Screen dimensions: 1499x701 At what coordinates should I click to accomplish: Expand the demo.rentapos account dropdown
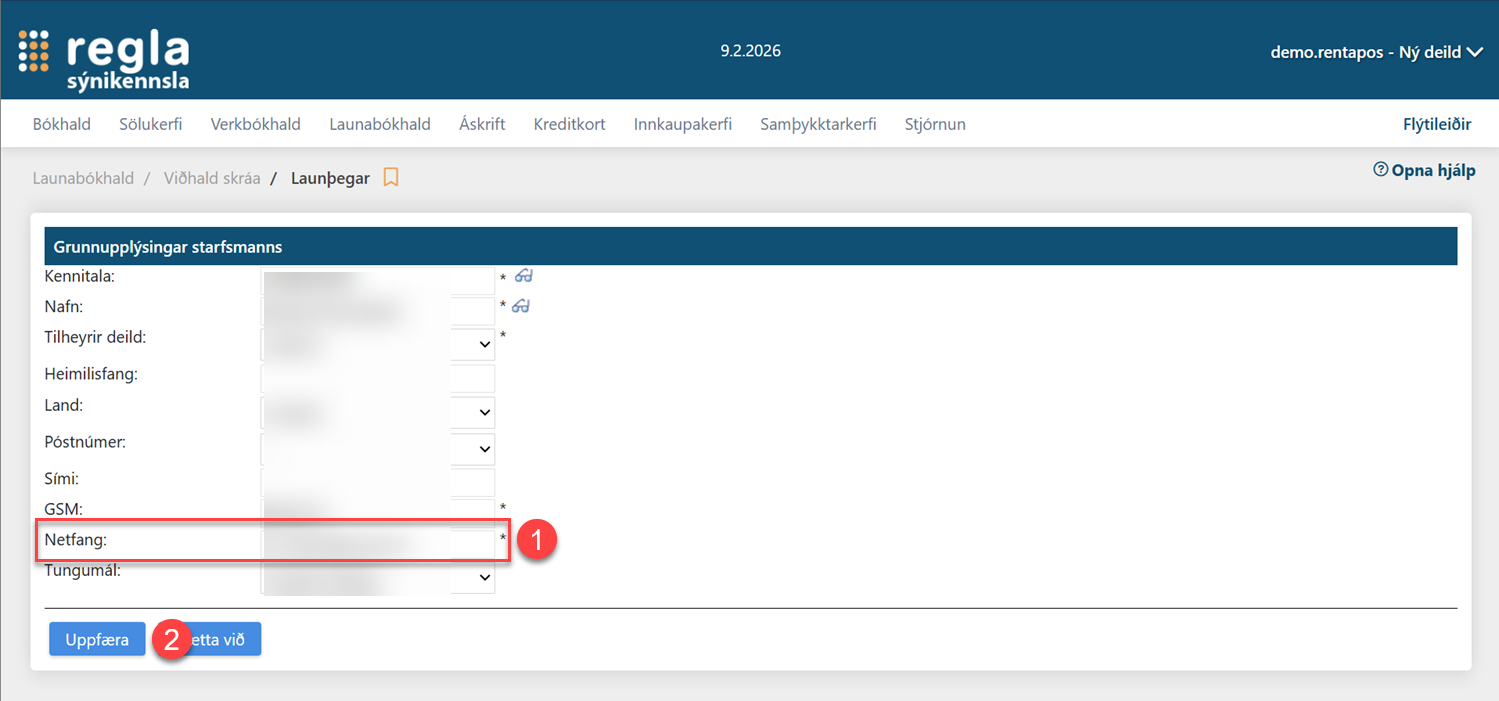point(1474,52)
